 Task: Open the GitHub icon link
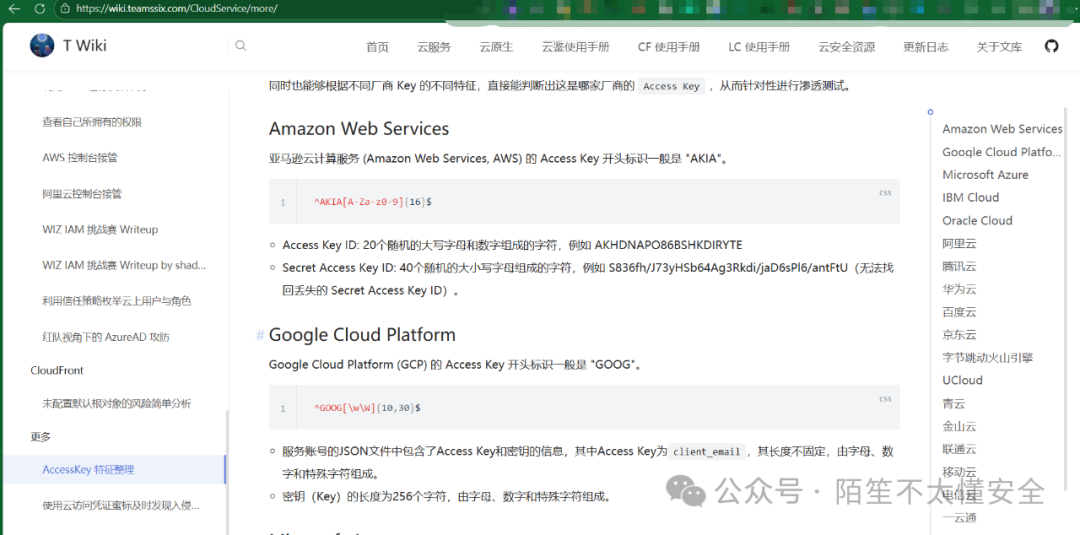(1051, 46)
